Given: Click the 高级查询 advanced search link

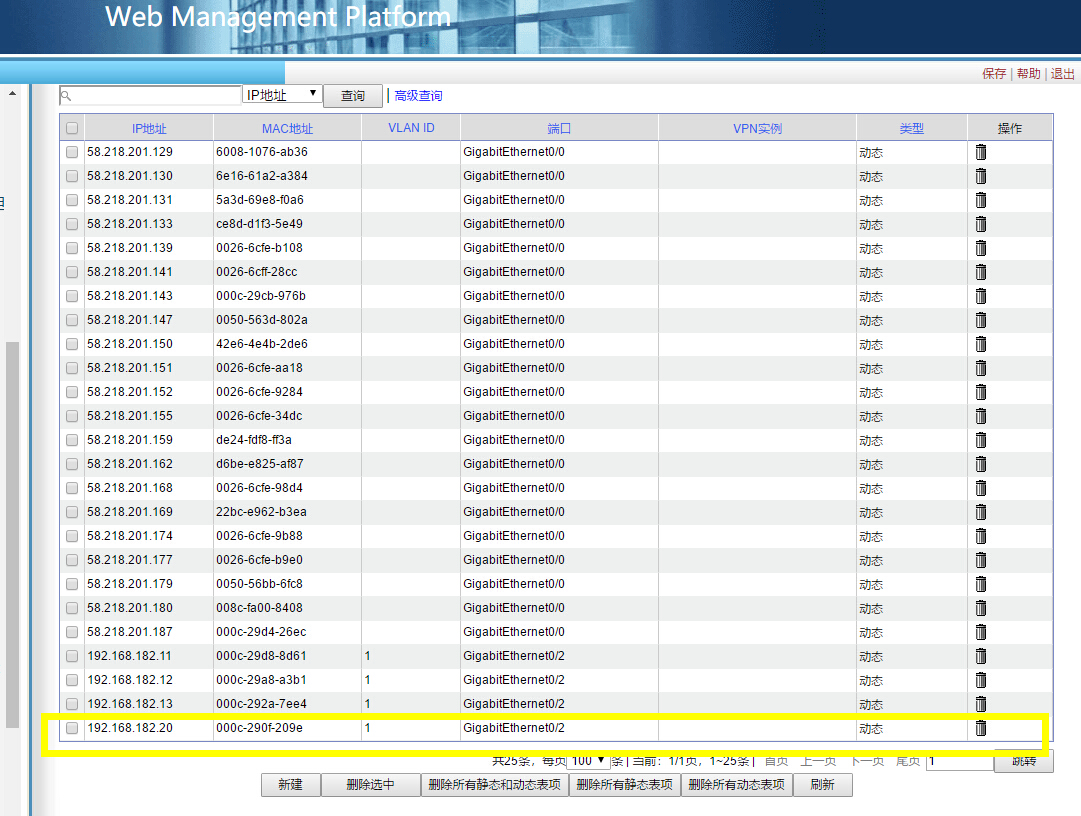Looking at the screenshot, I should pos(418,96).
